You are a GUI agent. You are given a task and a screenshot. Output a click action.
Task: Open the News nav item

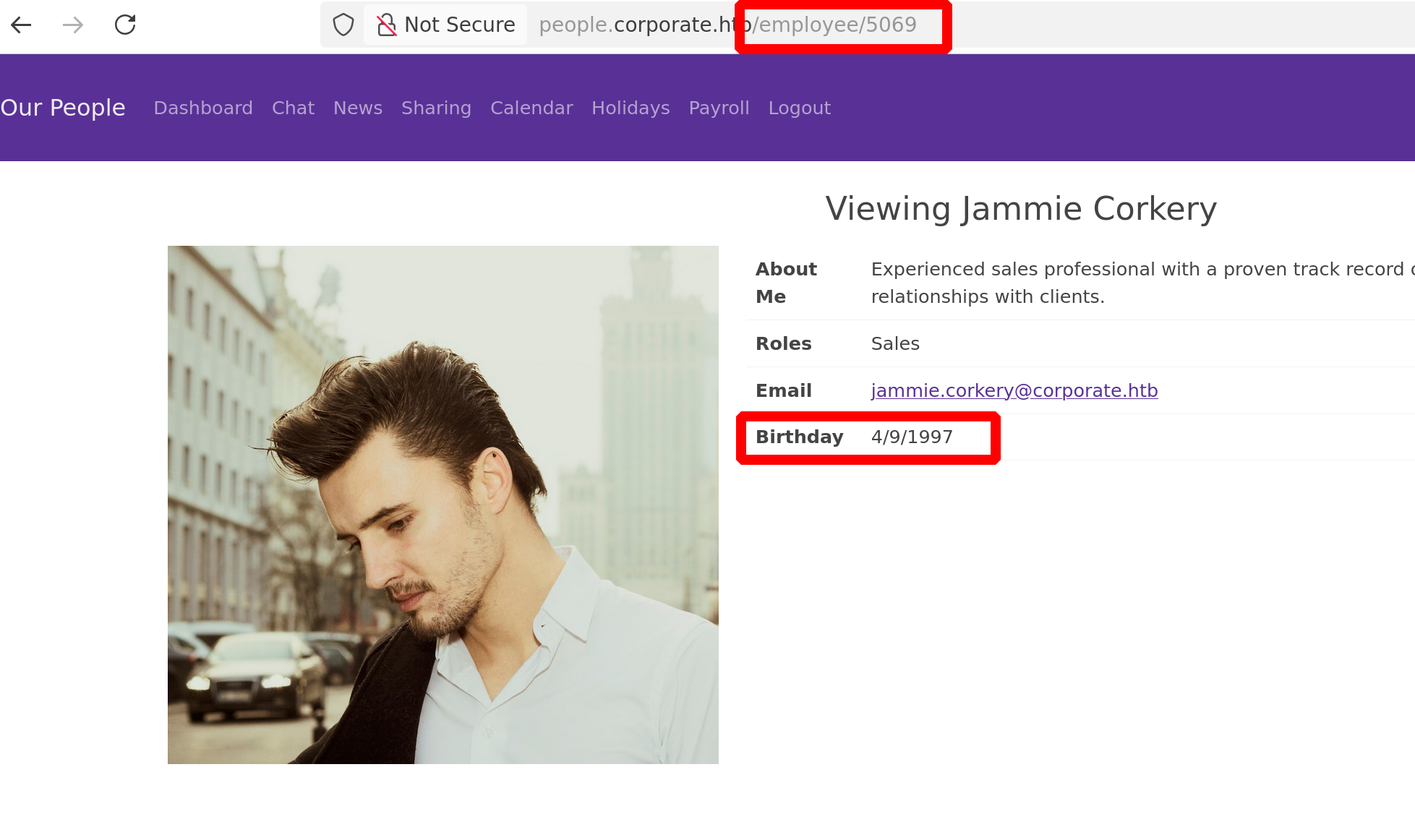point(358,108)
